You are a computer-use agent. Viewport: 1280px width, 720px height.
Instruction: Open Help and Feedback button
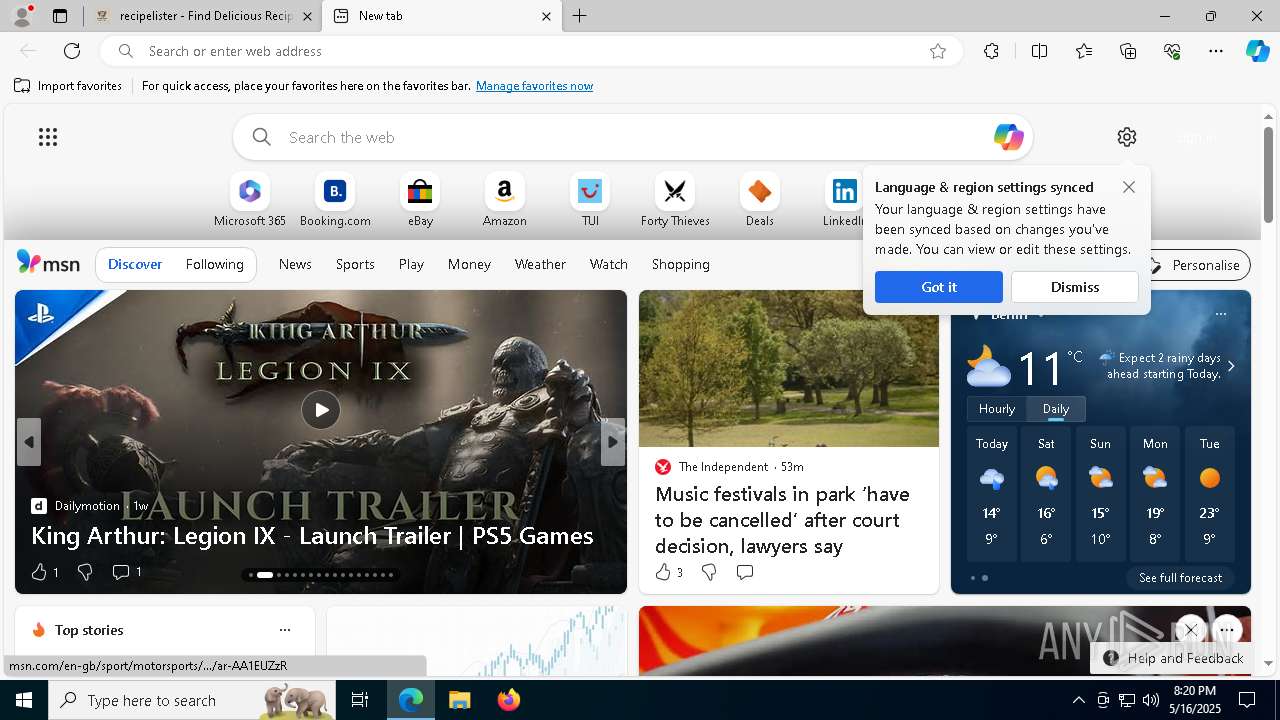click(x=1174, y=658)
